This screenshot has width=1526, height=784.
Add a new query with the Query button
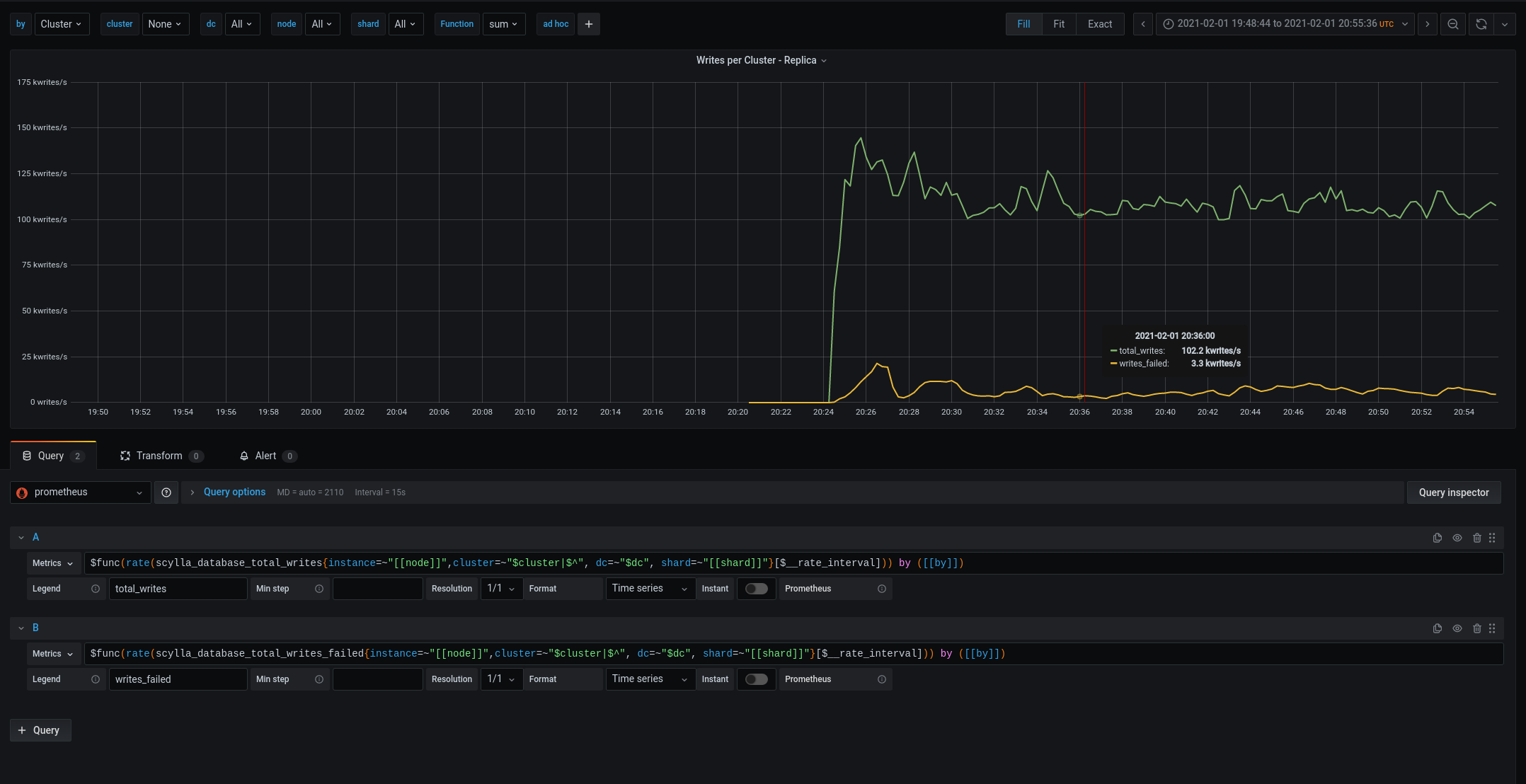tap(40, 730)
